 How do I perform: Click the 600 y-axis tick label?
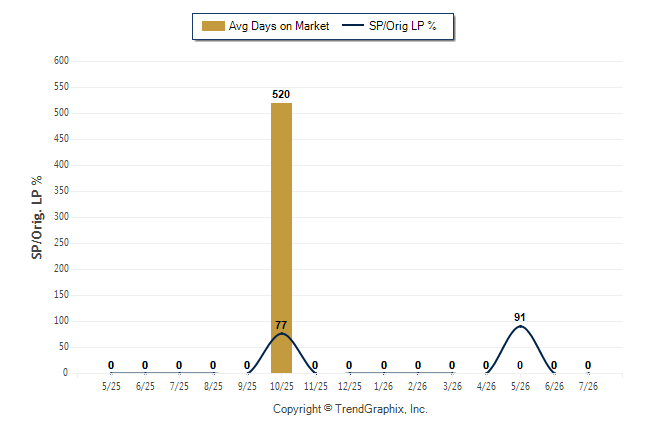[61, 61]
